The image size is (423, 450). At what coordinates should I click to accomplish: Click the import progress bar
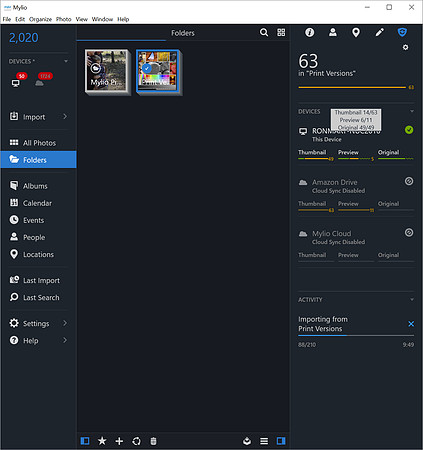click(356, 335)
